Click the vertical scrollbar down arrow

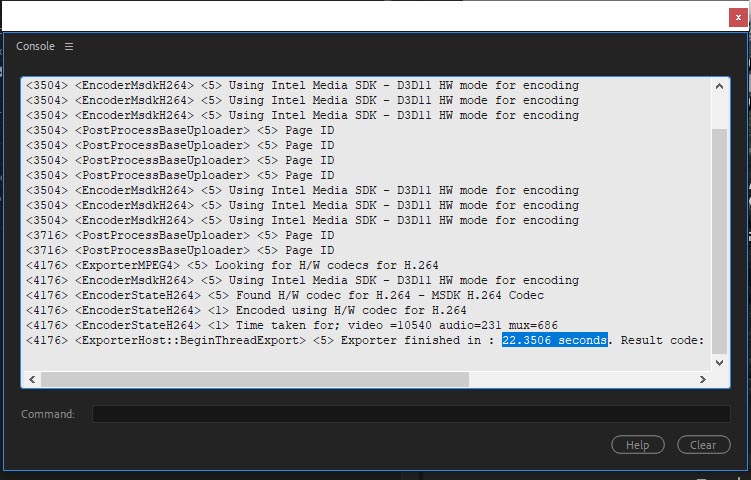(720, 362)
